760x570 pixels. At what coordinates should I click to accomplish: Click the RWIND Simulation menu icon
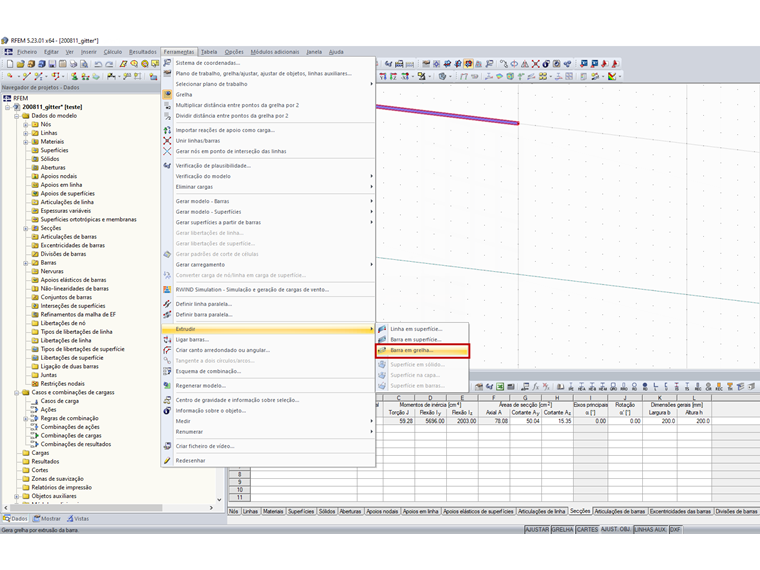click(167, 289)
